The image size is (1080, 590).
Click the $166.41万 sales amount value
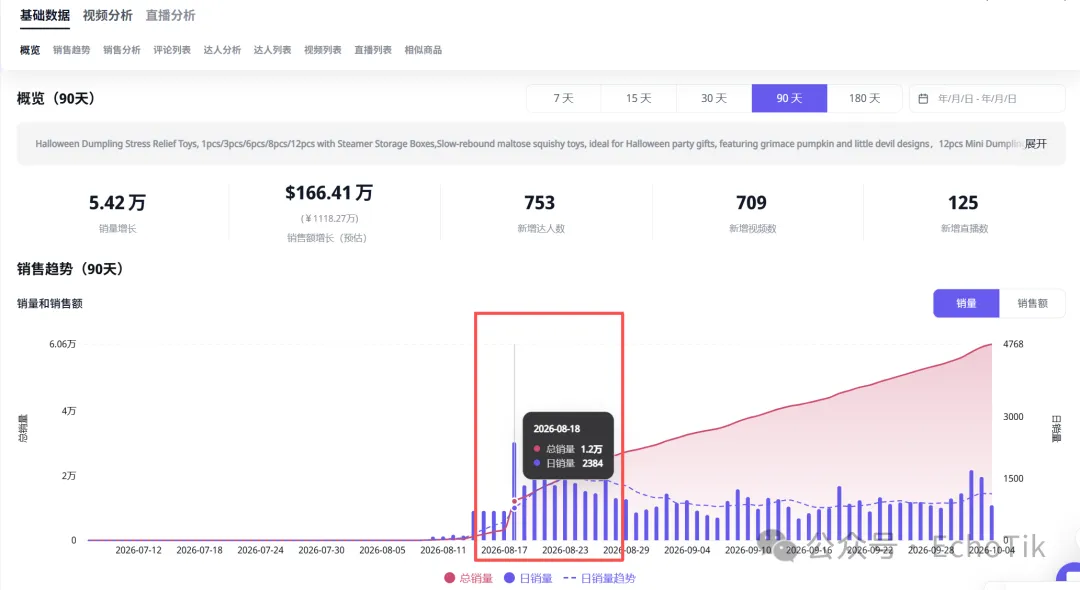(x=329, y=193)
